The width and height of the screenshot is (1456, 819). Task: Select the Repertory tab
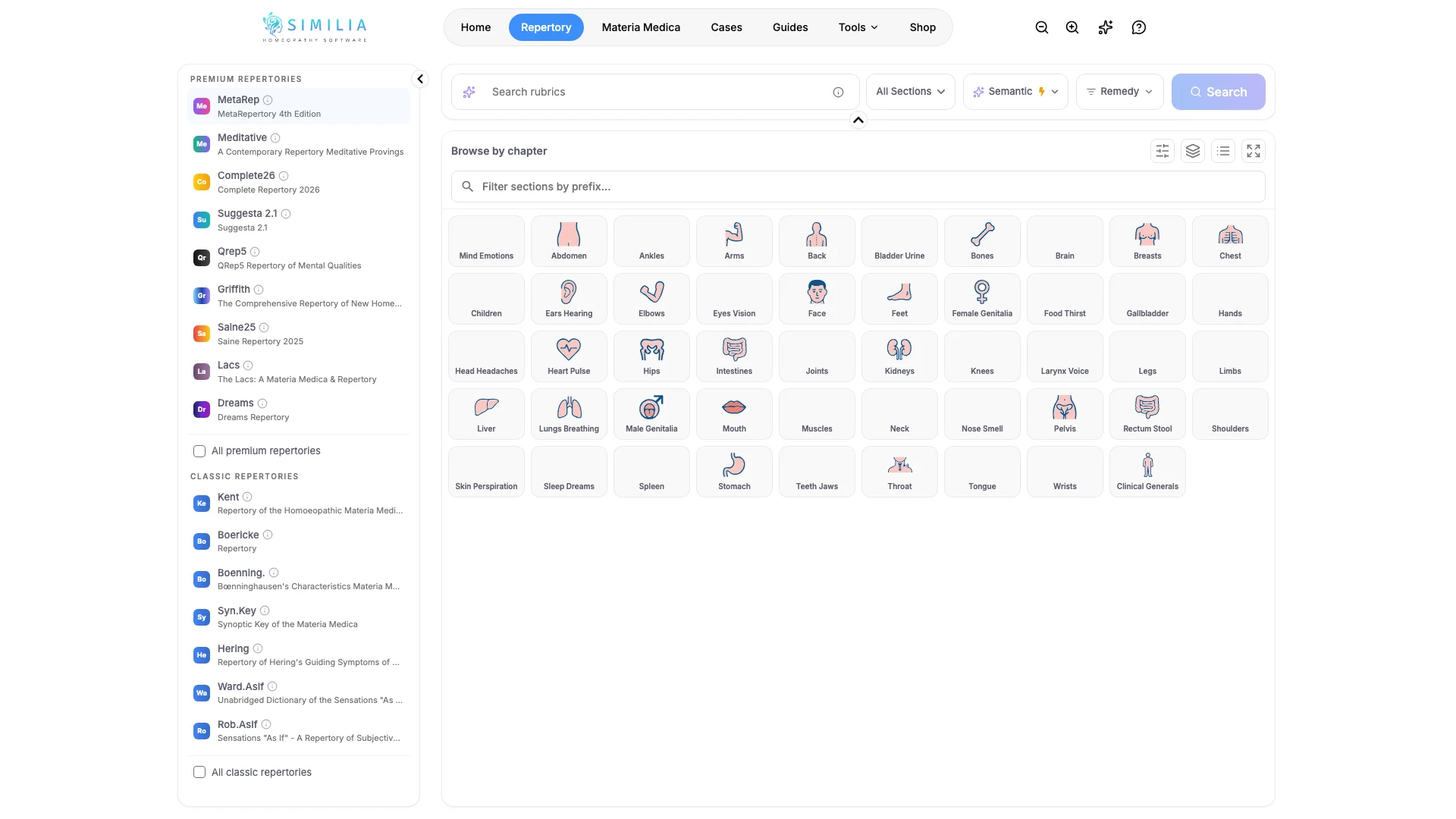coord(546,27)
